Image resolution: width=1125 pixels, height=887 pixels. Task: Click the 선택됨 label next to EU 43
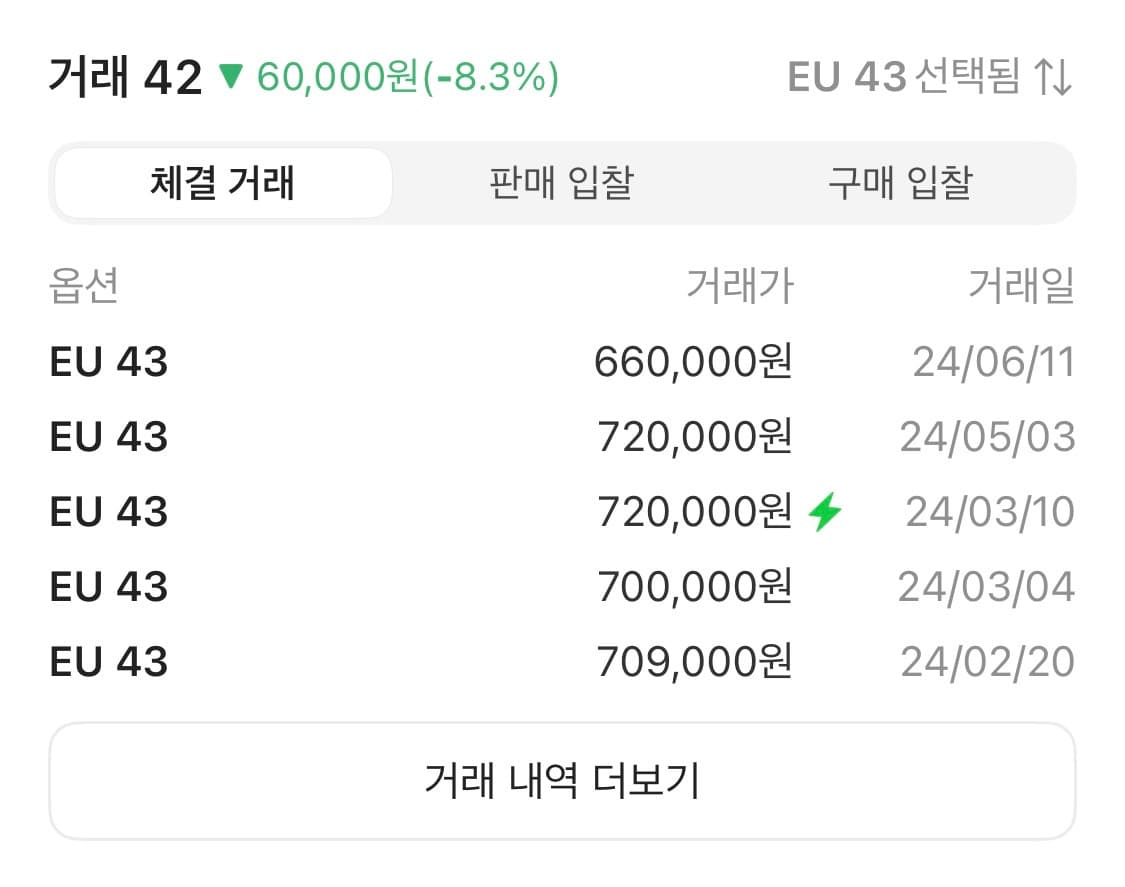[969, 79]
